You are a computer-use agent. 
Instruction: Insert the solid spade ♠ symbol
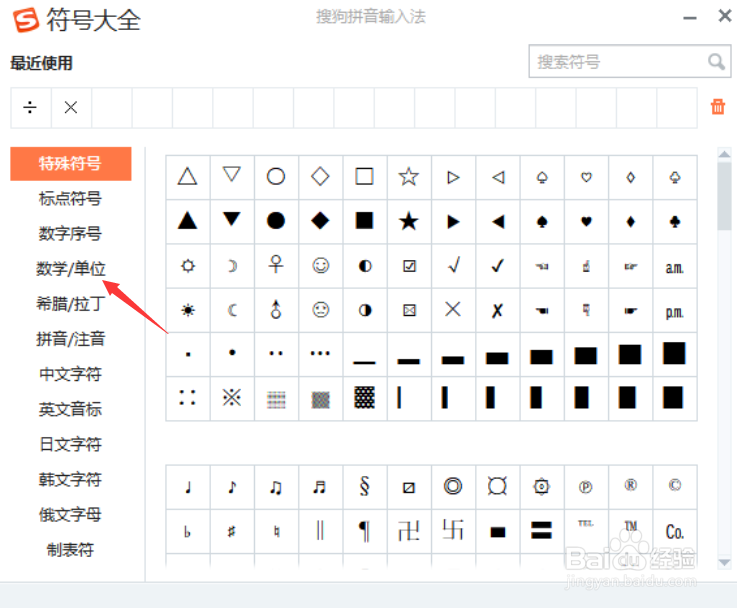pos(542,221)
